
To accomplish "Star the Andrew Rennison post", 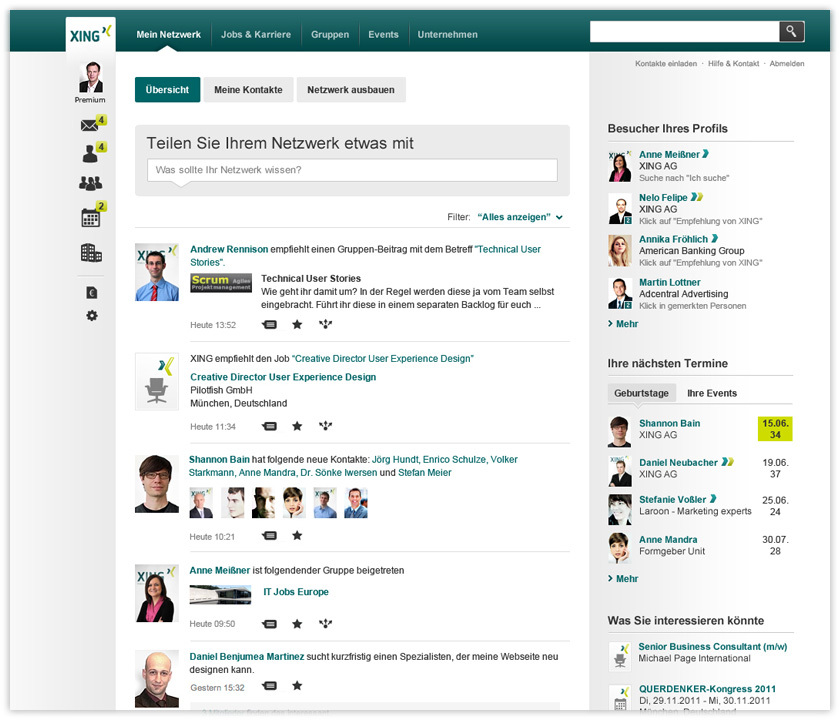I will pos(297,324).
